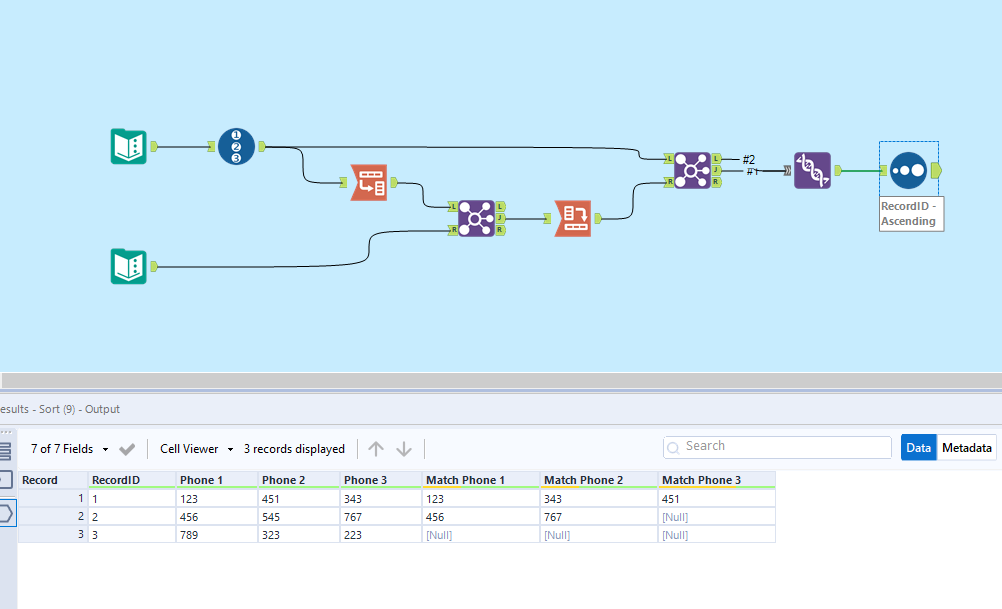The width and height of the screenshot is (1002, 609).
Task: Select the purple Sort tool
Action: [812, 170]
